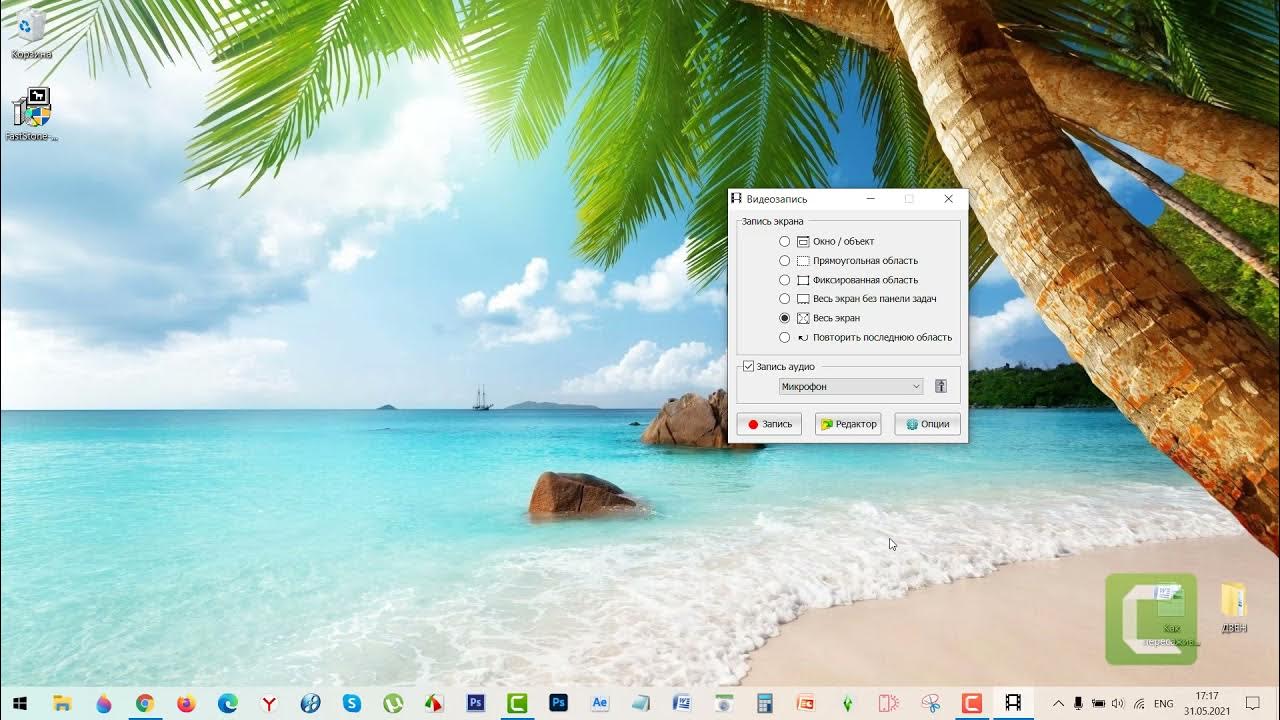Open the clock showing 17:17
The height and width of the screenshot is (720, 1280).
tap(1207, 703)
